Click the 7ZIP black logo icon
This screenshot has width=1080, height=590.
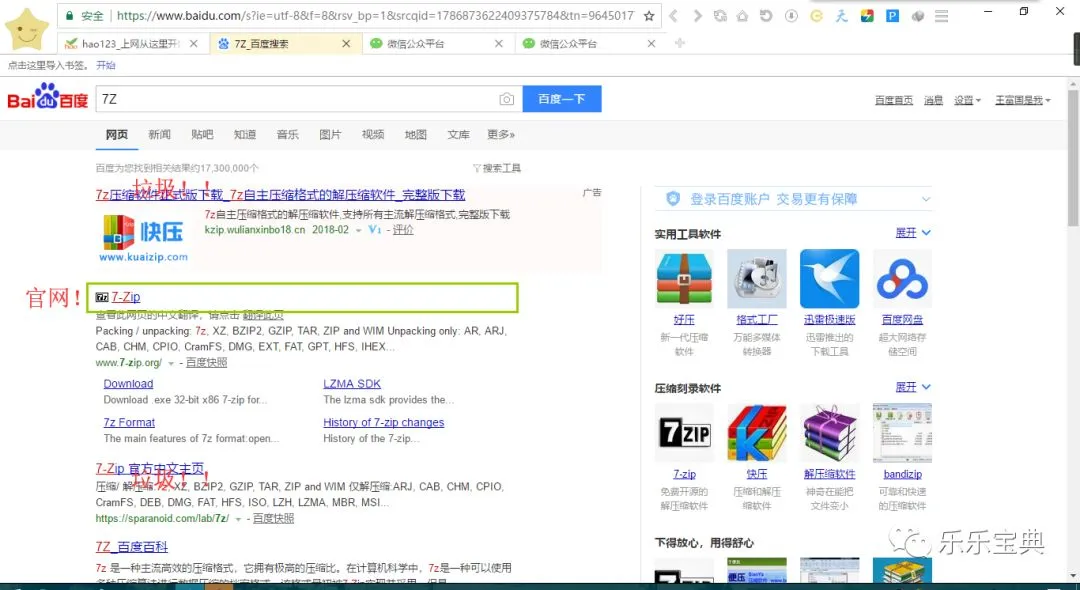coord(684,432)
